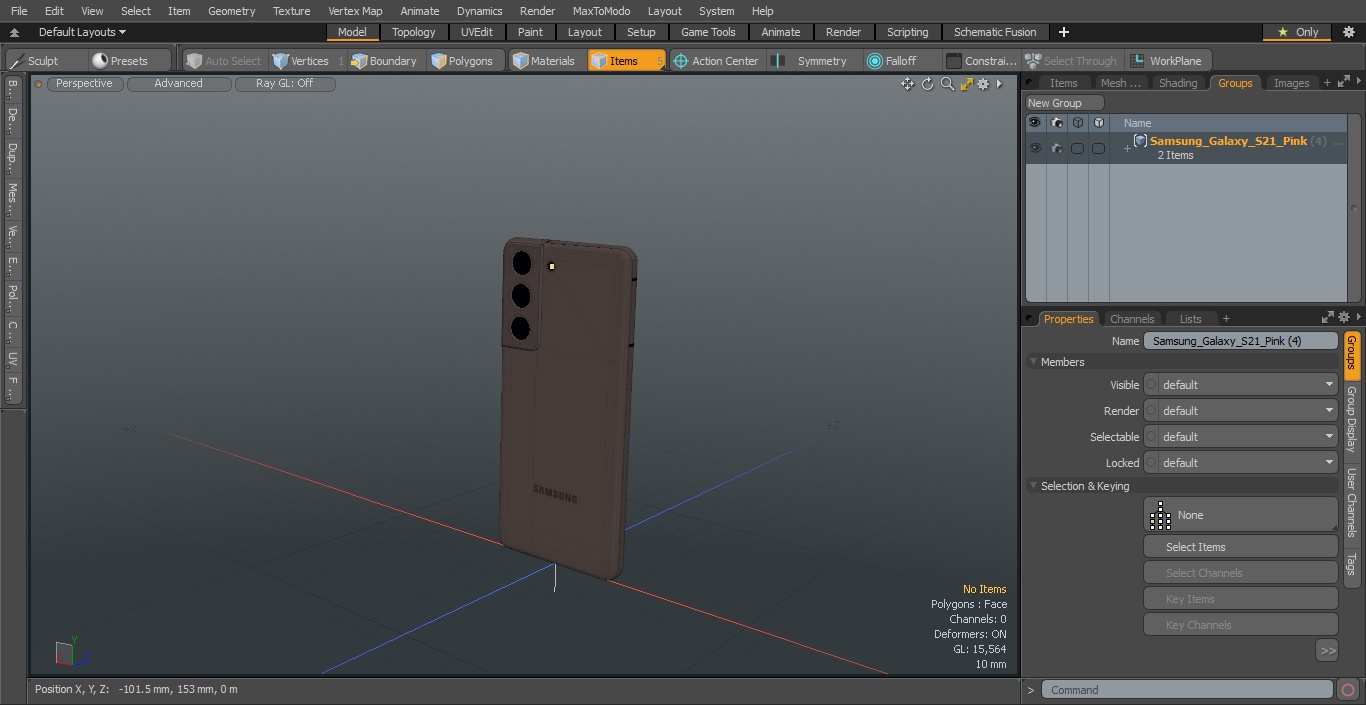Toggle Auto Select option

pyautogui.click(x=223, y=61)
